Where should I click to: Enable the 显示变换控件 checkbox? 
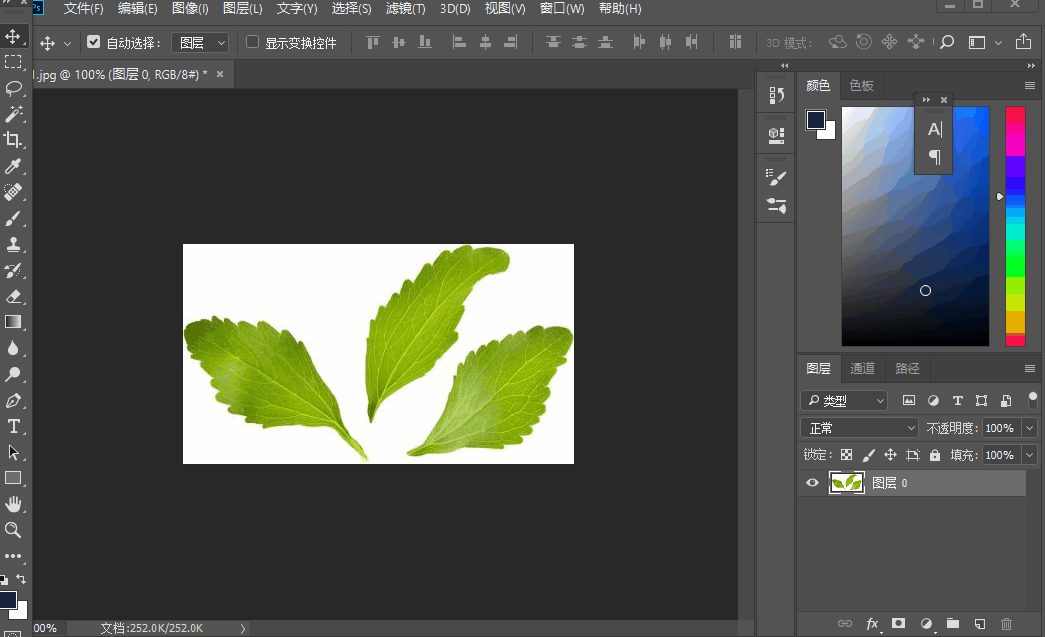pyautogui.click(x=253, y=42)
